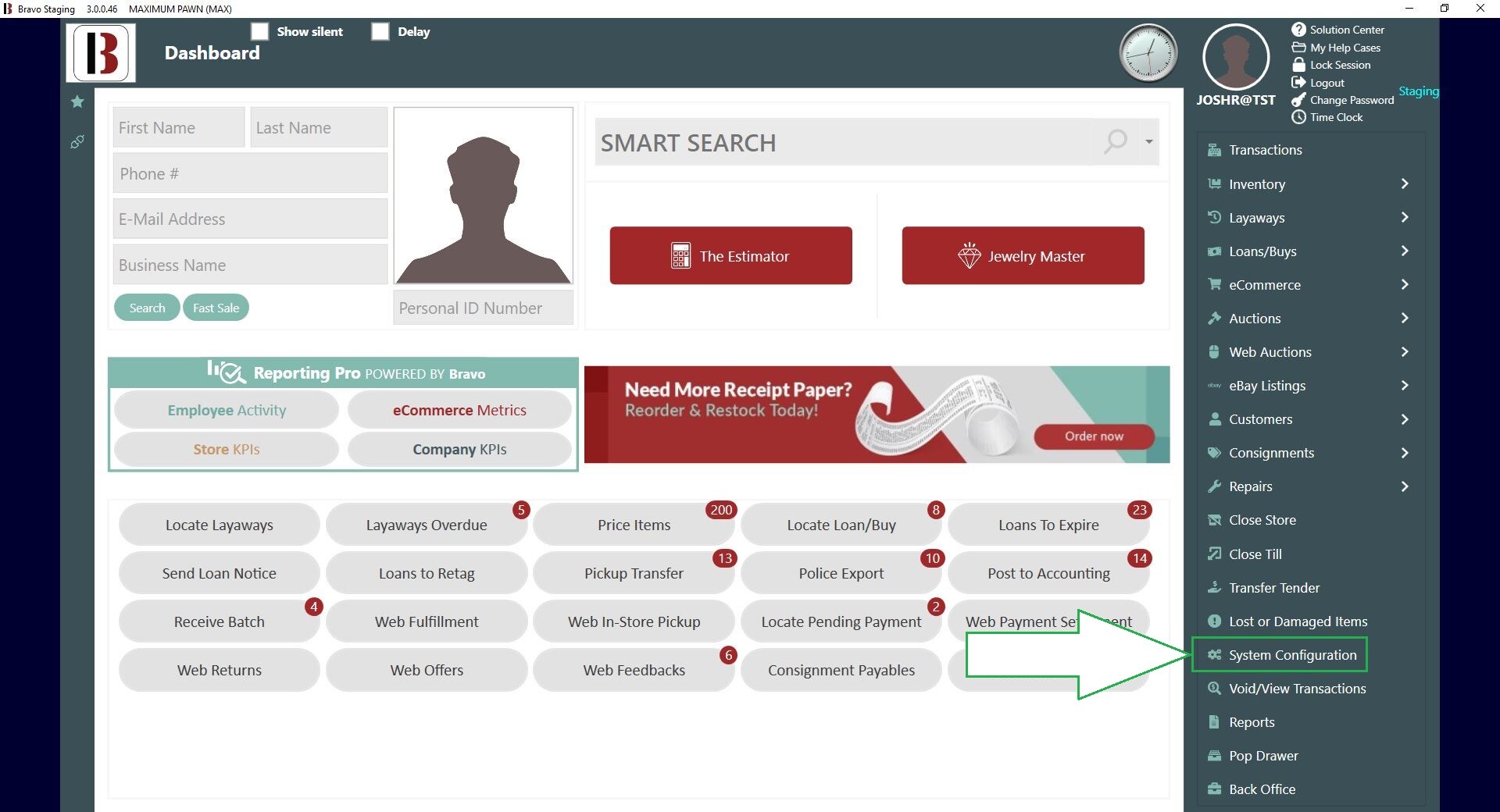1500x812 pixels.
Task: Expand the Inventory submenu chevron
Action: (1405, 183)
